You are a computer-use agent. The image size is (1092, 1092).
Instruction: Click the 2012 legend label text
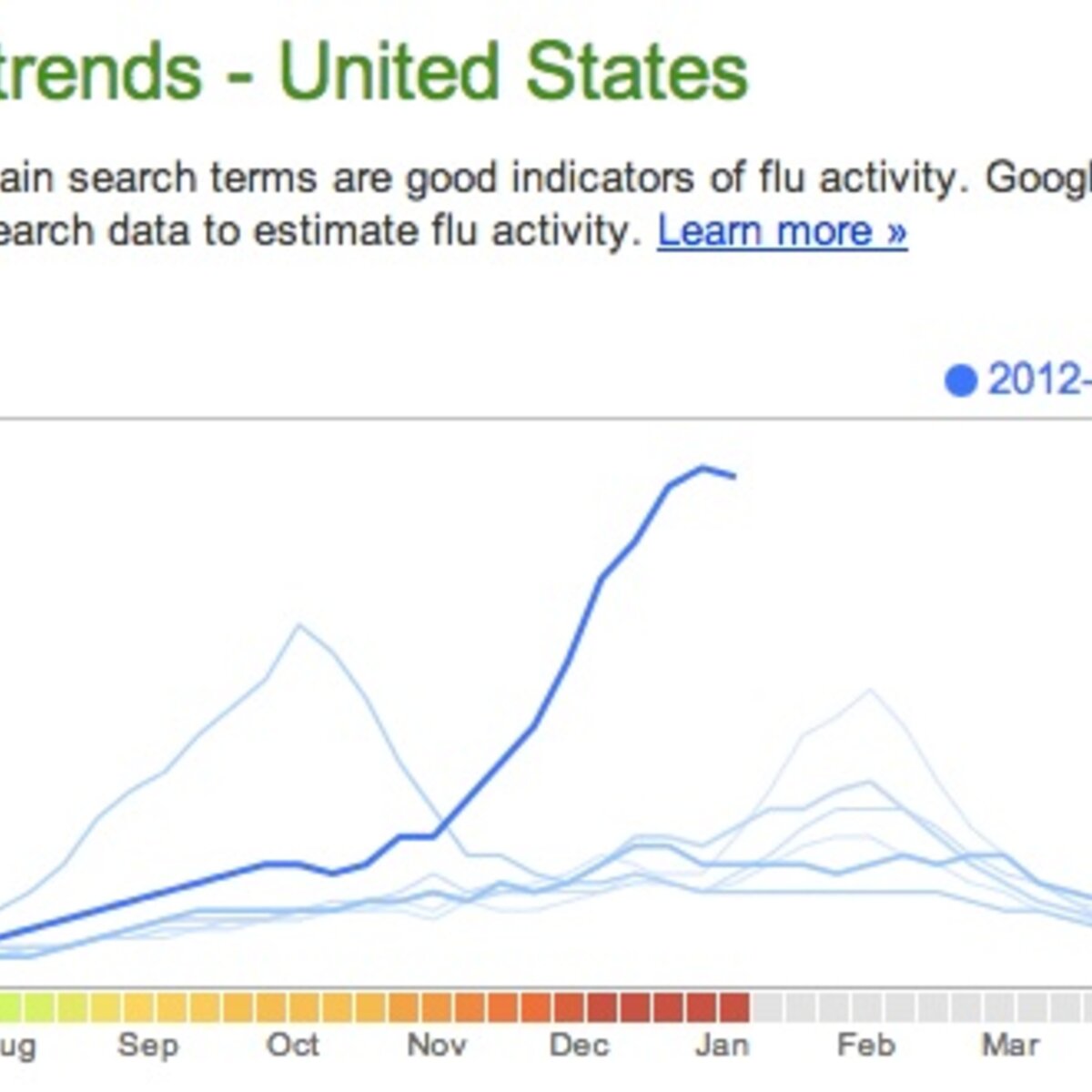pyautogui.click(x=1039, y=379)
